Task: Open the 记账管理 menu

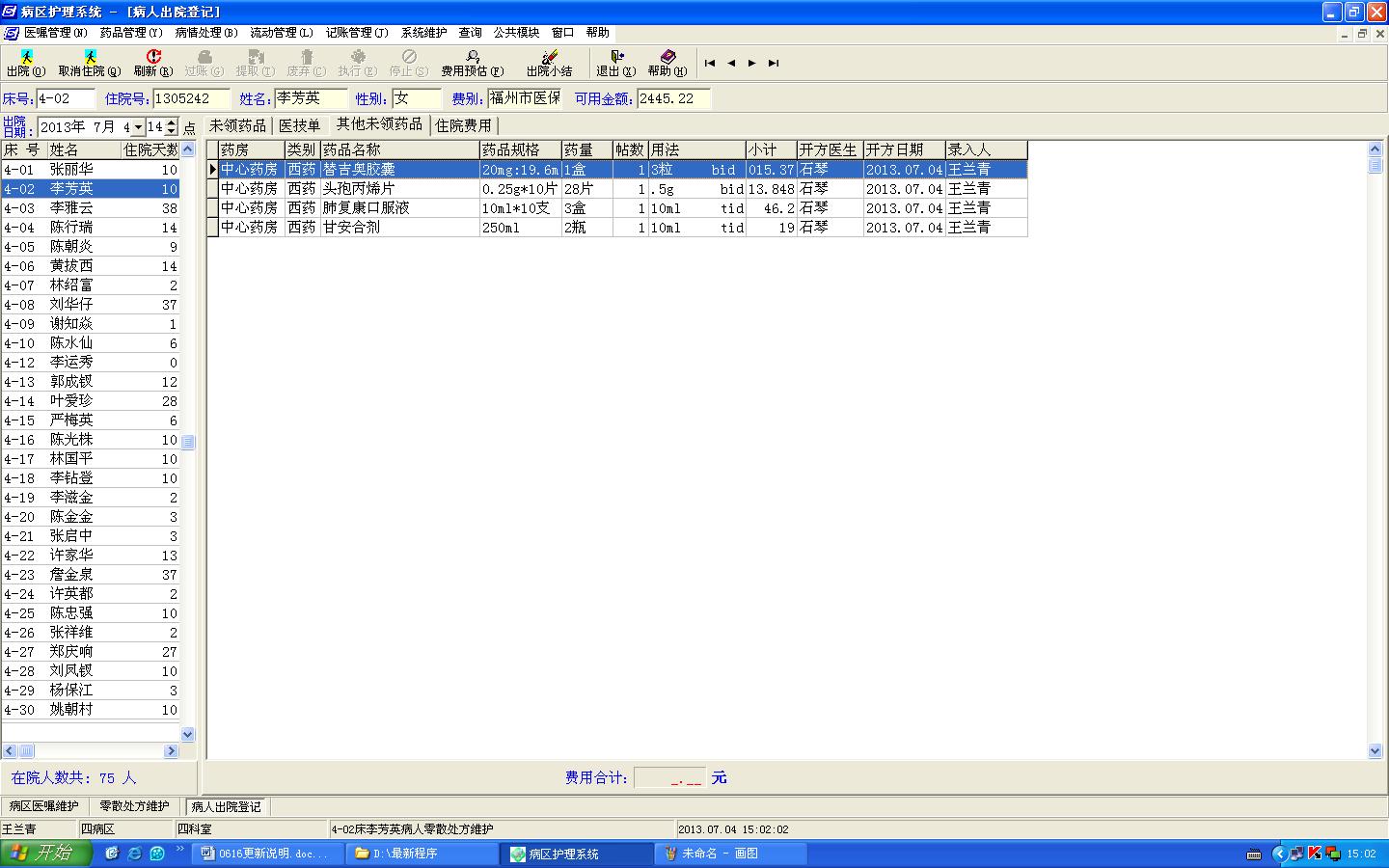Action: click(x=357, y=33)
